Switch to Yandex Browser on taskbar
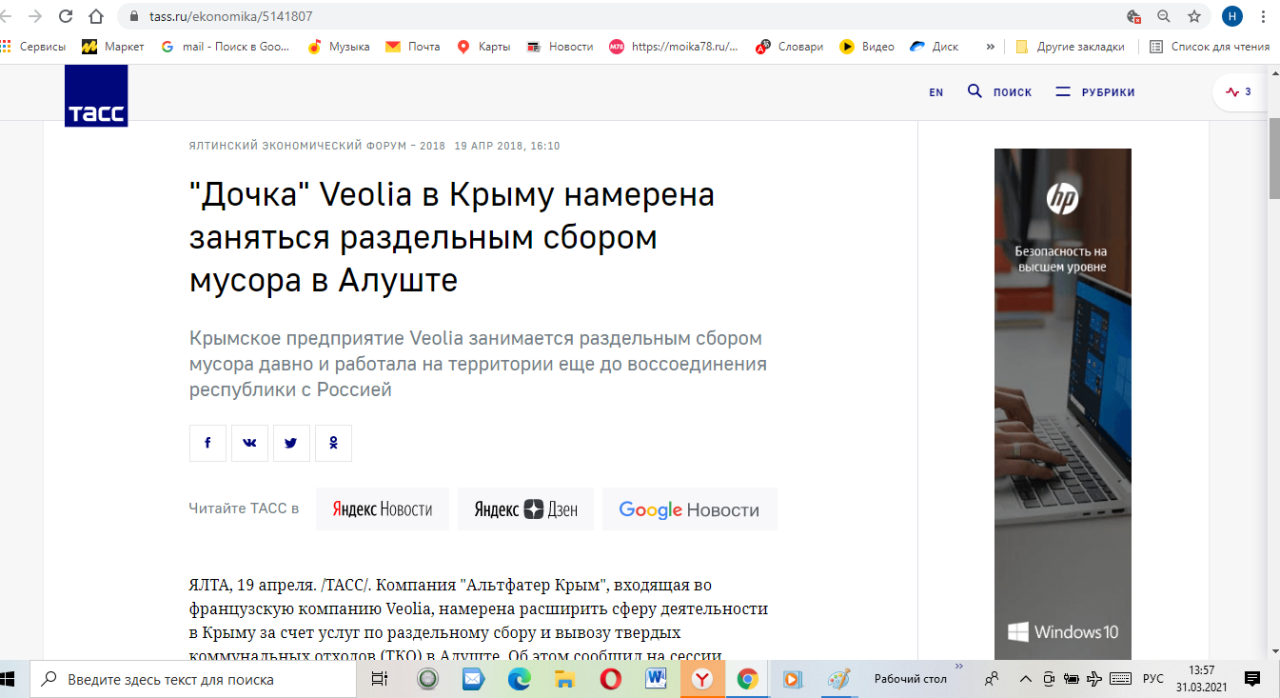Viewport: 1280px width, 698px height. pyautogui.click(x=702, y=679)
